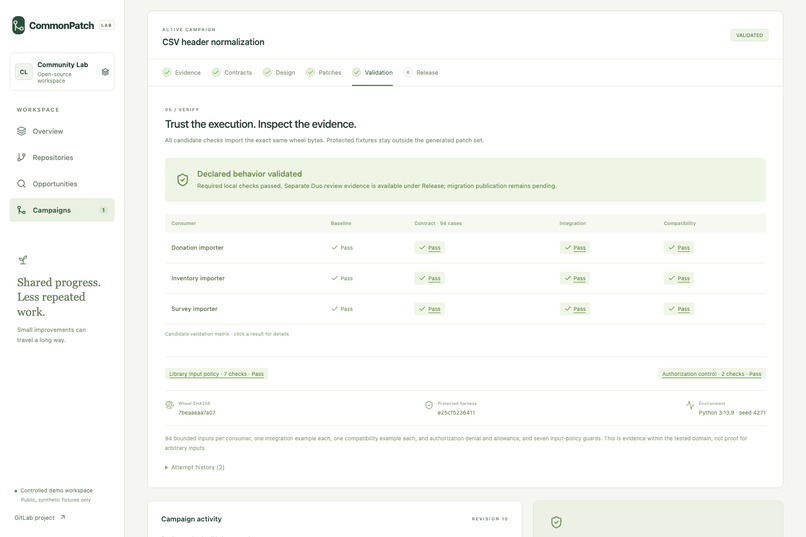This screenshot has height=537, width=806.
Task: Click the Evidence step check icon
Action: point(167,72)
